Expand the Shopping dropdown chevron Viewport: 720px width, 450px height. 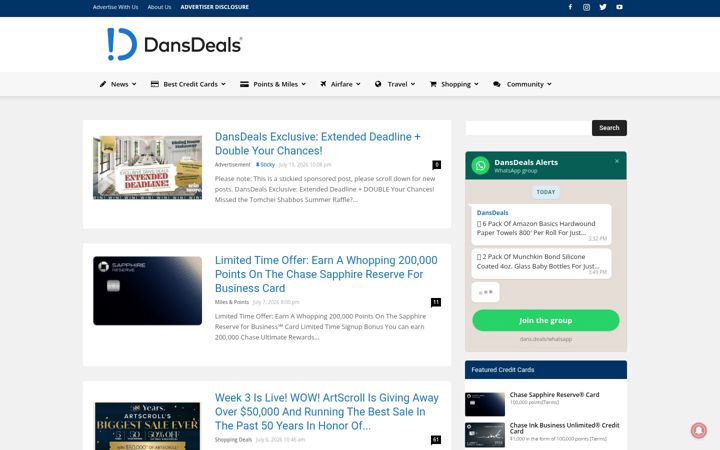[476, 84]
